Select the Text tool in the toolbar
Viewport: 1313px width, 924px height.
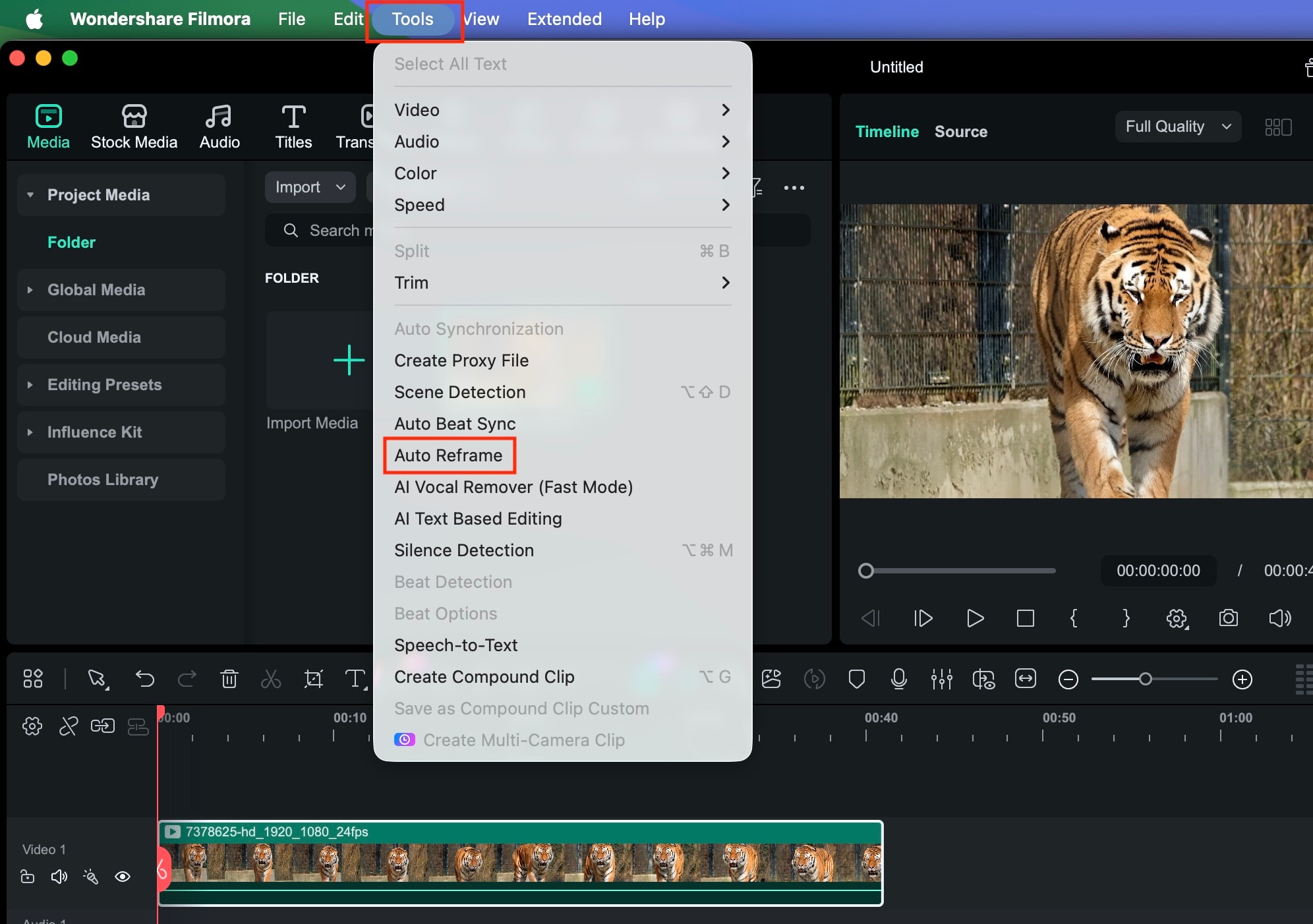(355, 679)
